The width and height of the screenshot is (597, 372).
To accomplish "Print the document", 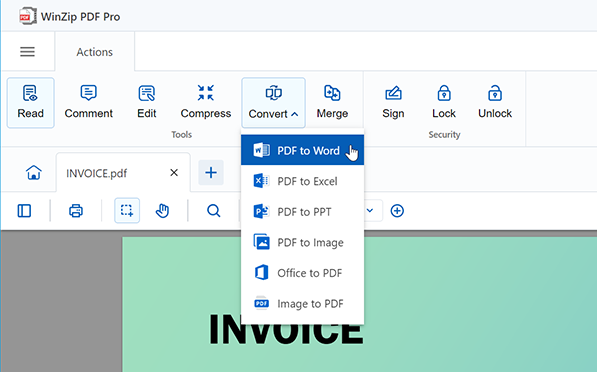I will click(x=76, y=211).
